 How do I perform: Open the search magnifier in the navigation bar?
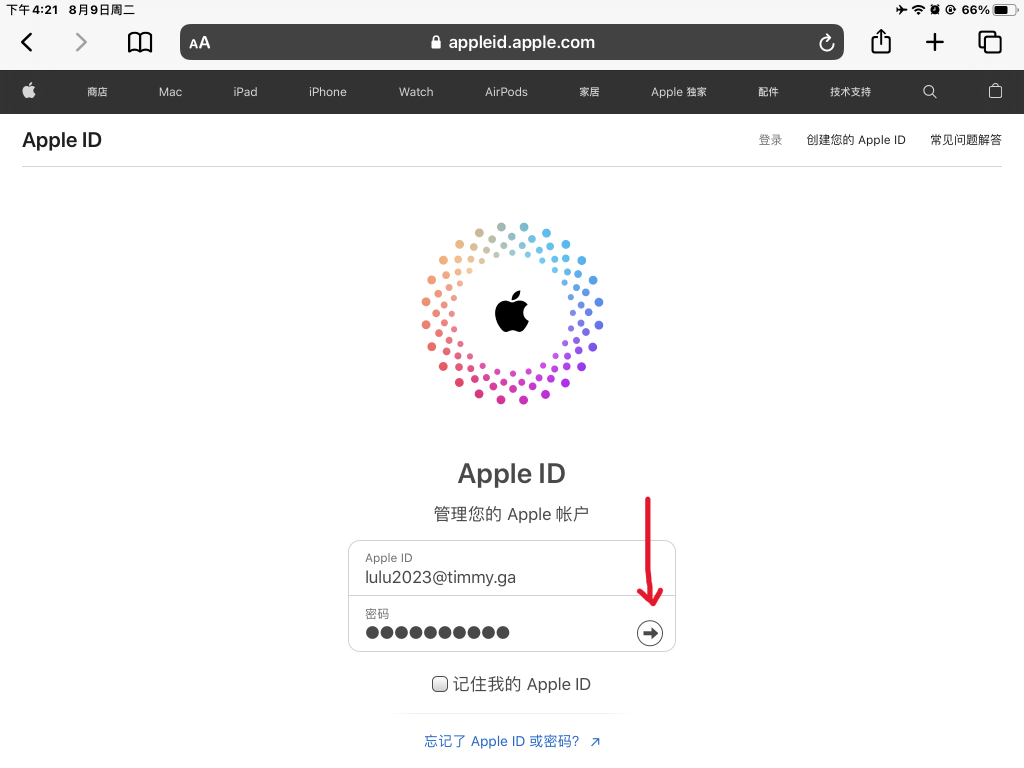(x=929, y=91)
